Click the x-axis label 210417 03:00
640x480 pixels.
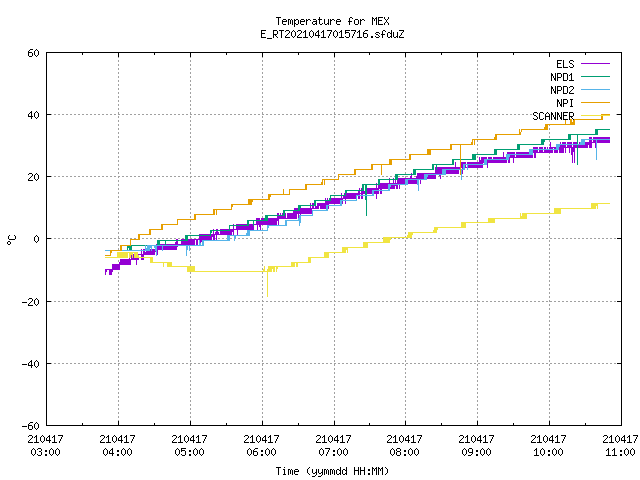45,446
